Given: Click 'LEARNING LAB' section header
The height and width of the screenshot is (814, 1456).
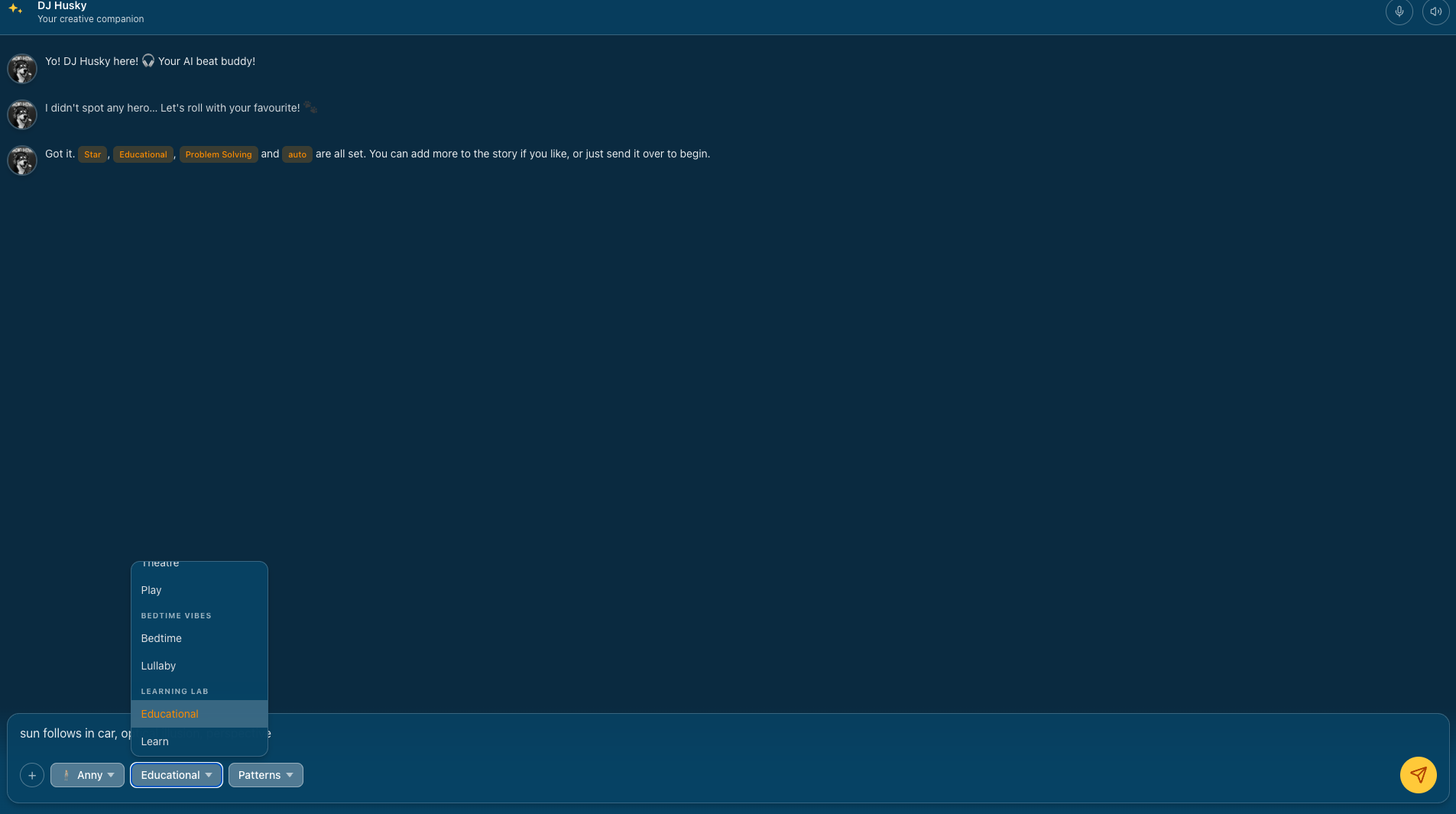Looking at the screenshot, I should (175, 692).
